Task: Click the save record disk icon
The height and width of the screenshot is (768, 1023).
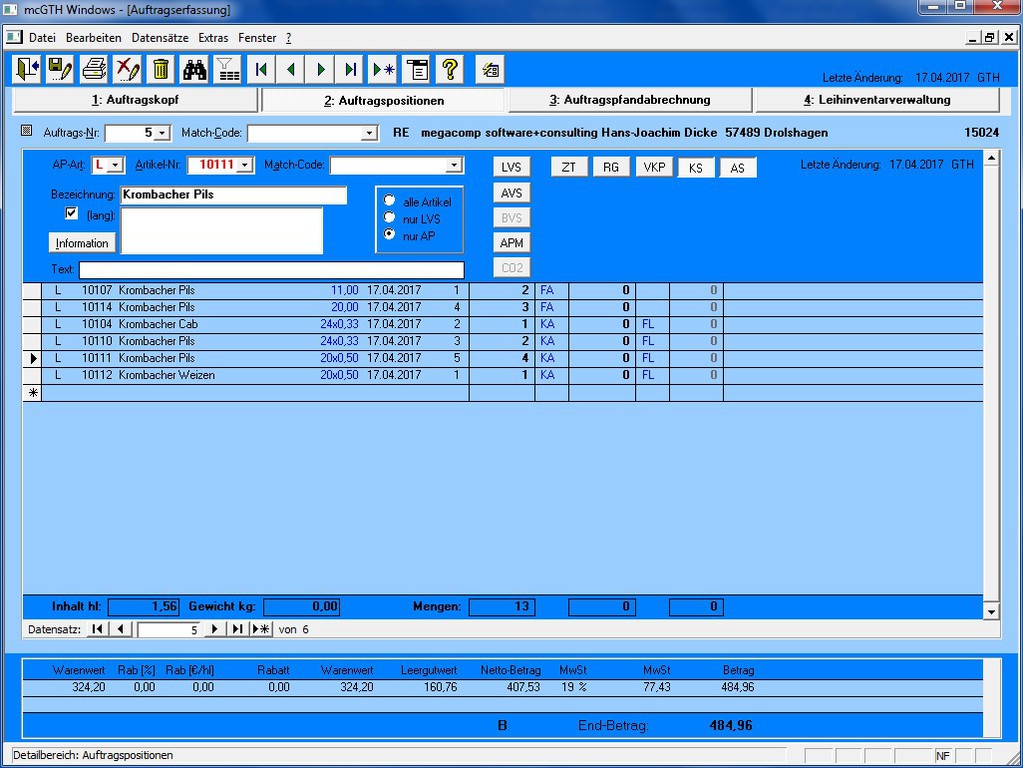Action: click(60, 69)
